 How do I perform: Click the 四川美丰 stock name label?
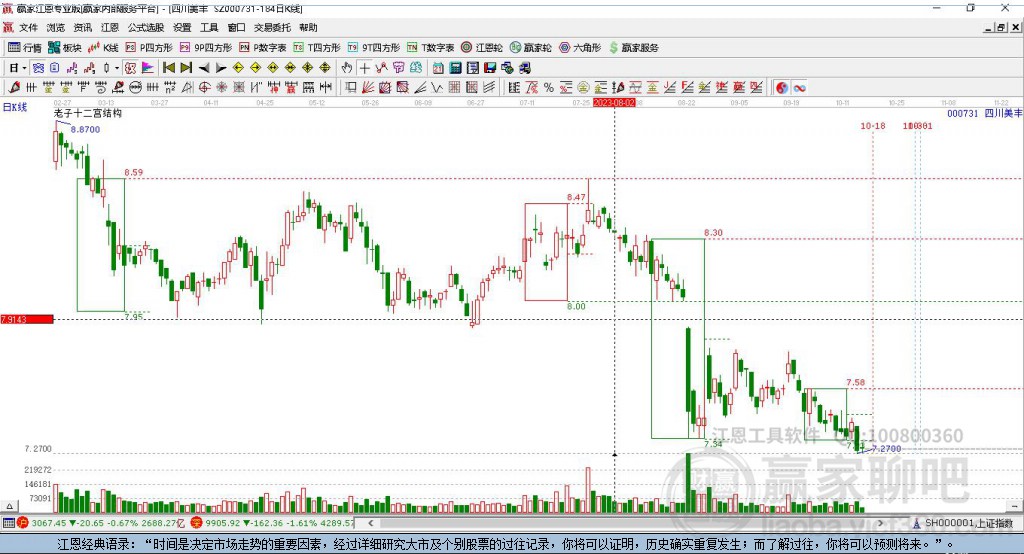(1004, 113)
